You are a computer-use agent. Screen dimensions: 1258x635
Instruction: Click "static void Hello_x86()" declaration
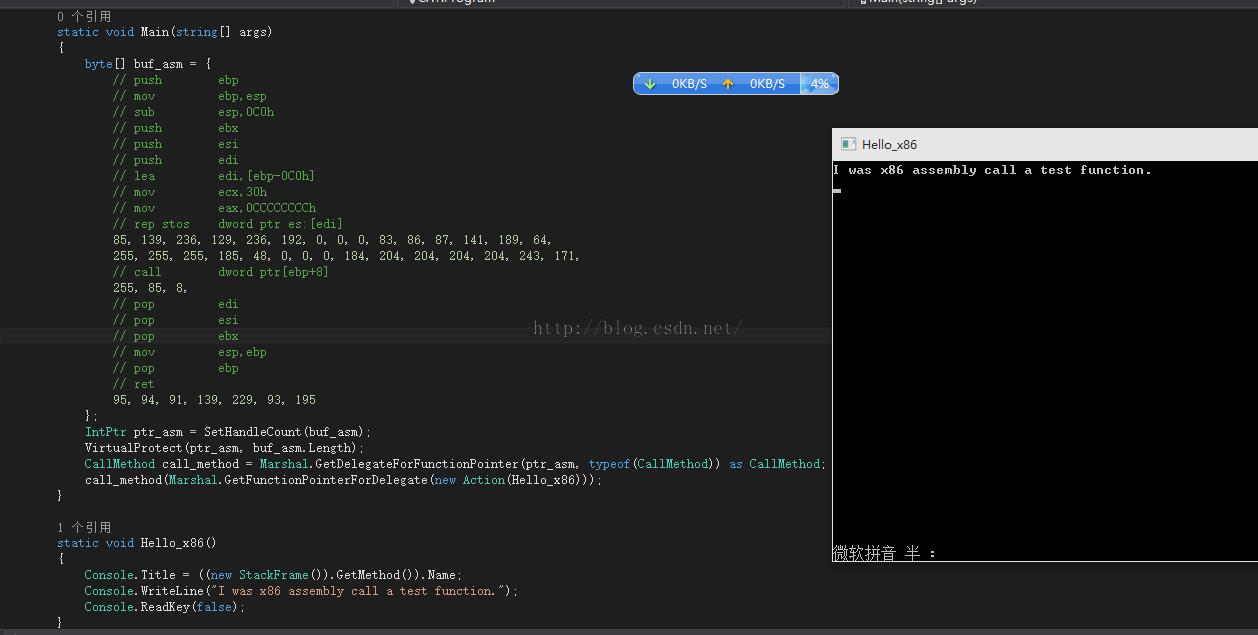click(137, 543)
